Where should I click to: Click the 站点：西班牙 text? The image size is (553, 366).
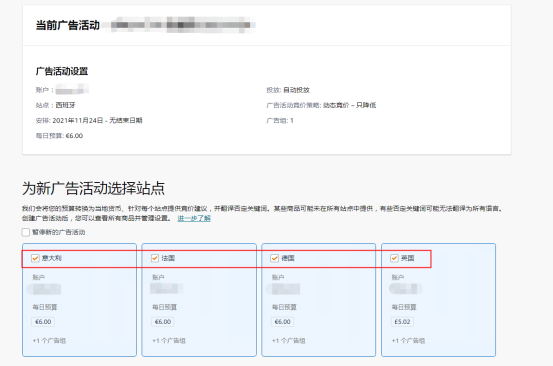point(56,105)
